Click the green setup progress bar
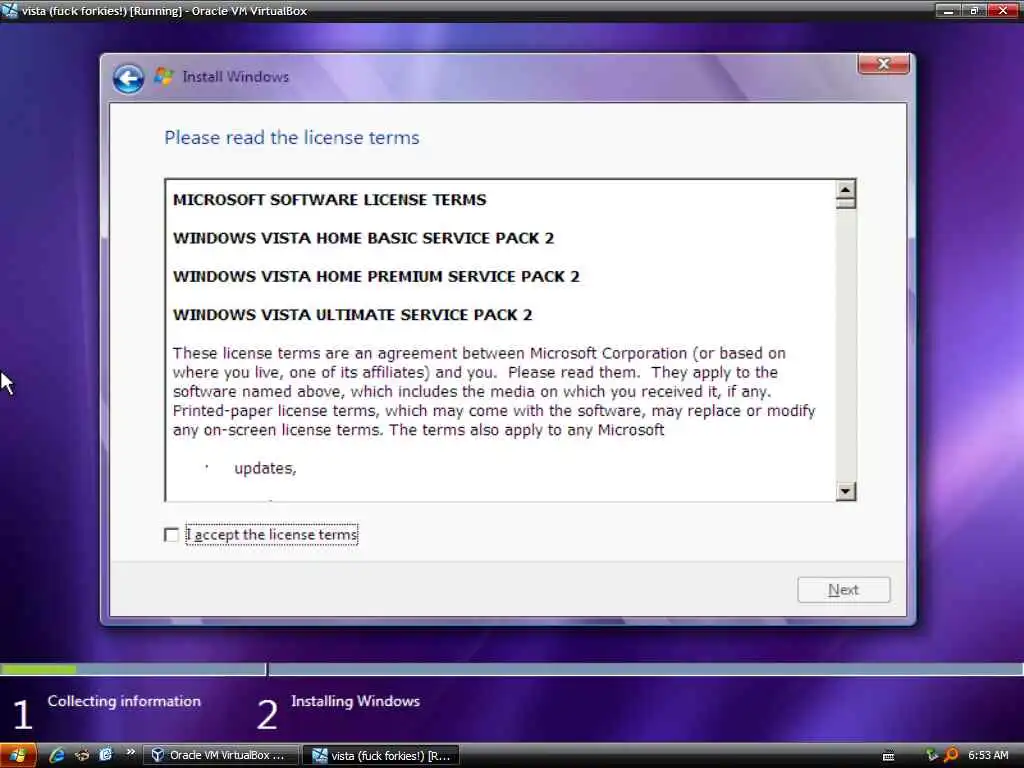 (x=39, y=669)
